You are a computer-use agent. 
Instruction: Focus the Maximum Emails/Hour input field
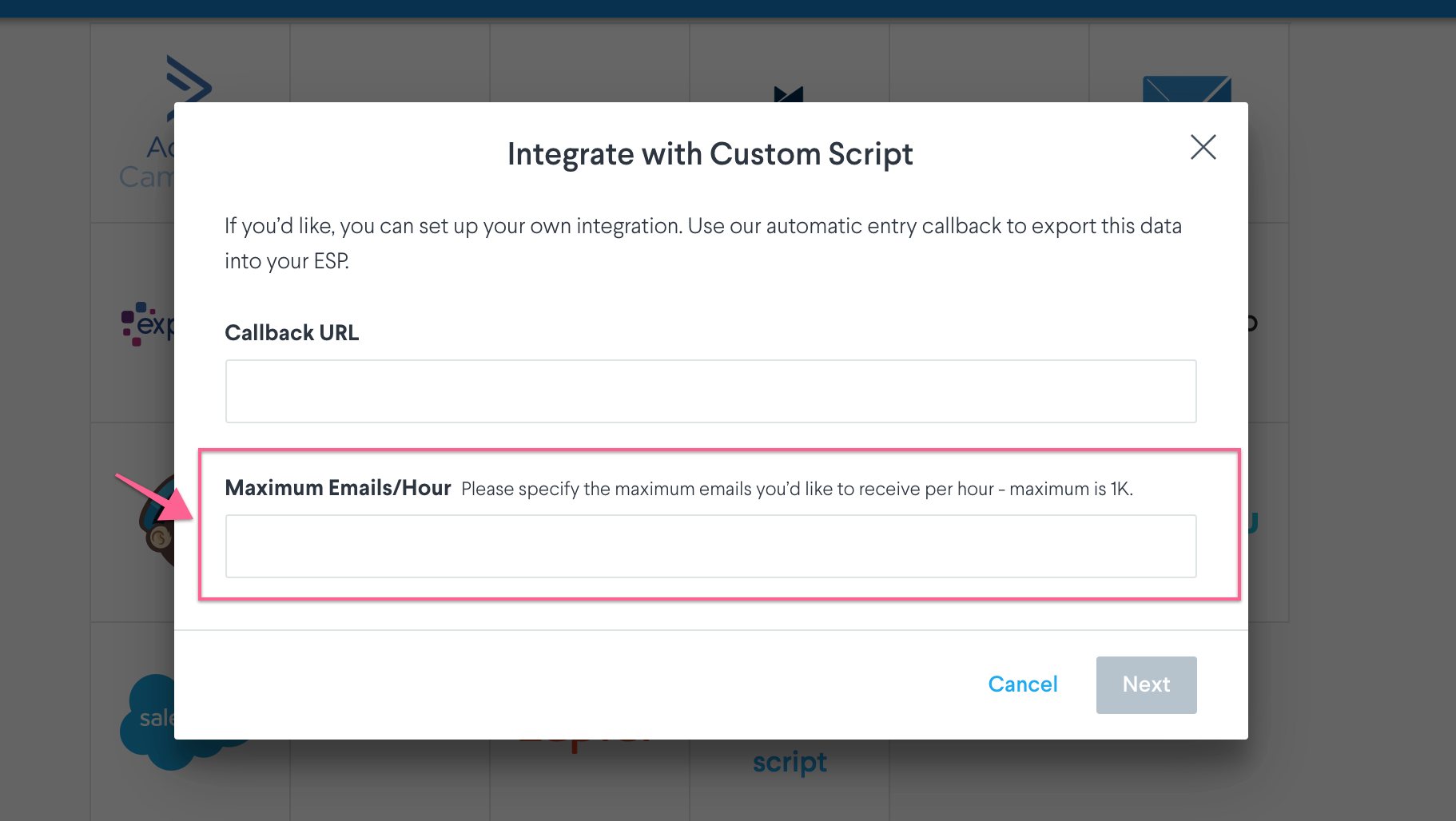click(710, 546)
